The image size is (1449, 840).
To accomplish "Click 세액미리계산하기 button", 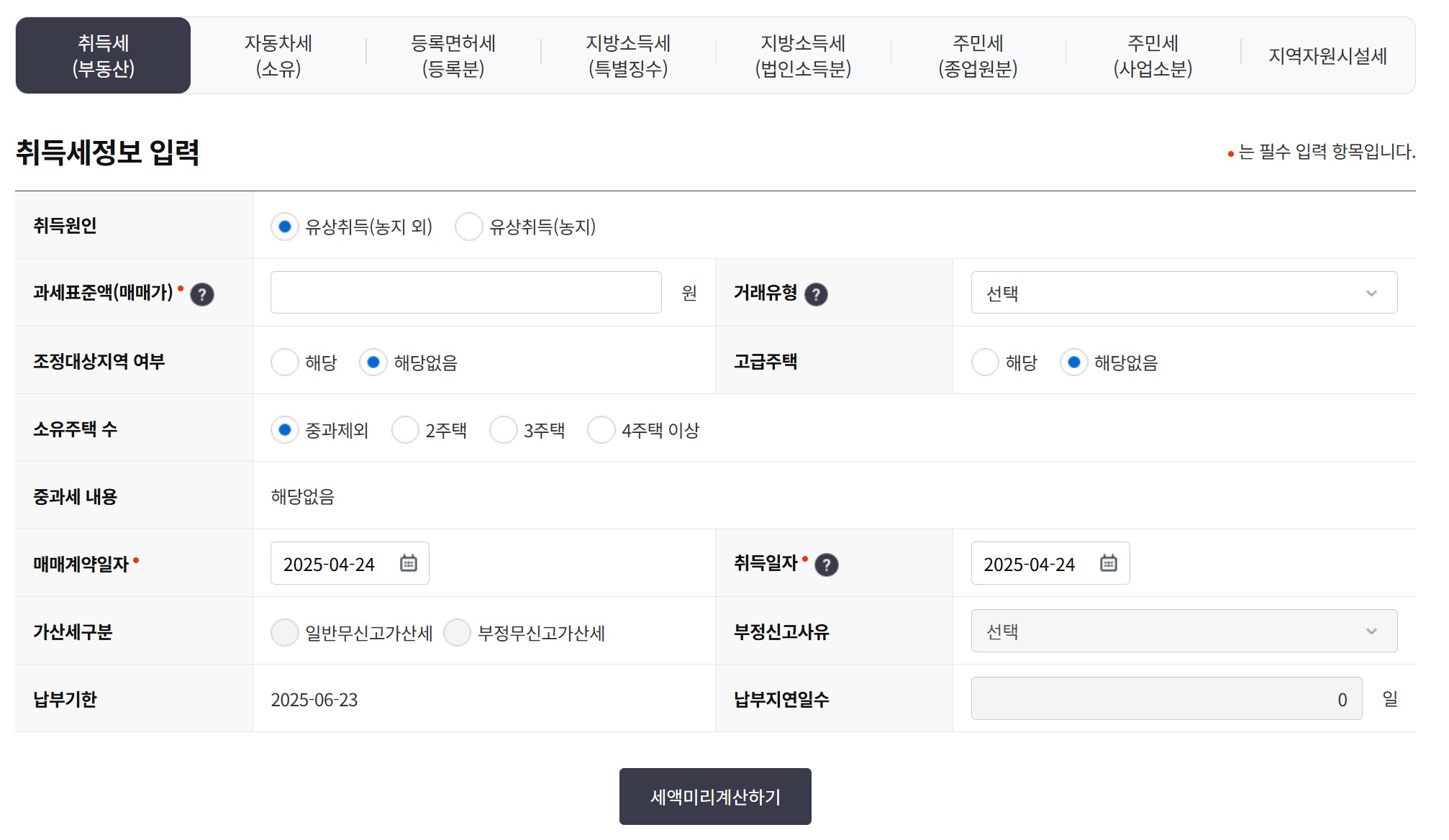I will tap(714, 796).
